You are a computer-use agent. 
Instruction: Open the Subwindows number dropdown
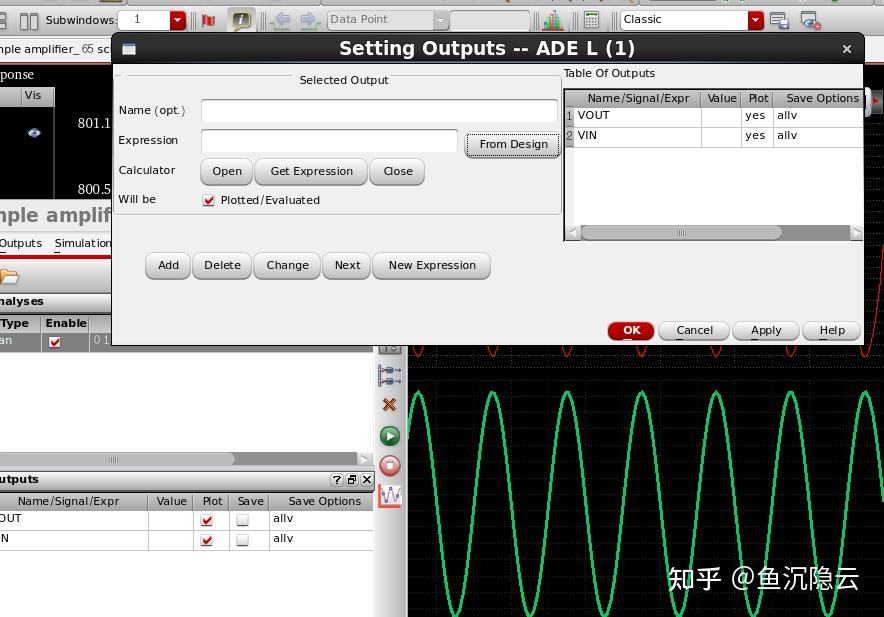pyautogui.click(x=178, y=18)
